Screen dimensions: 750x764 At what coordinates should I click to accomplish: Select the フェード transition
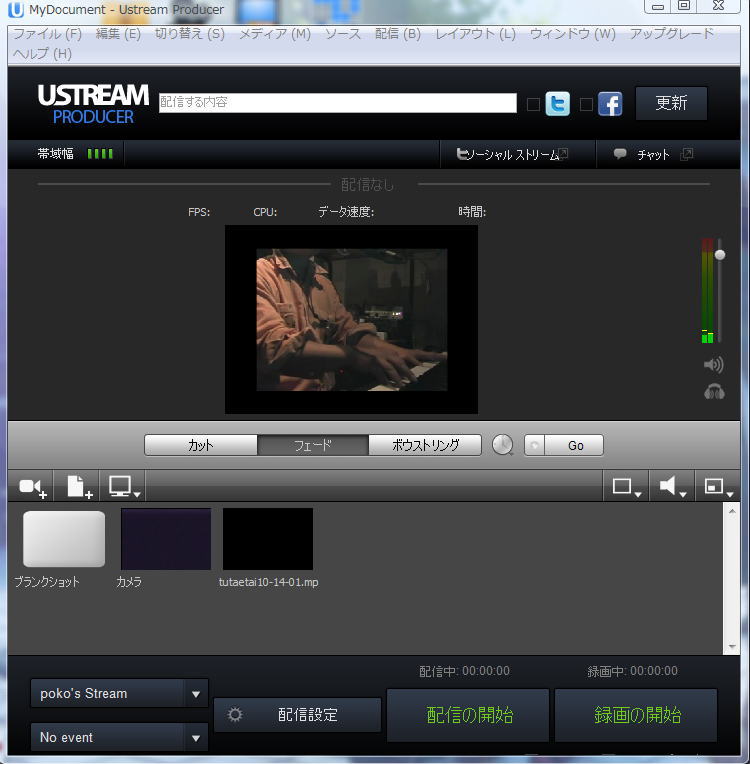pyautogui.click(x=313, y=445)
